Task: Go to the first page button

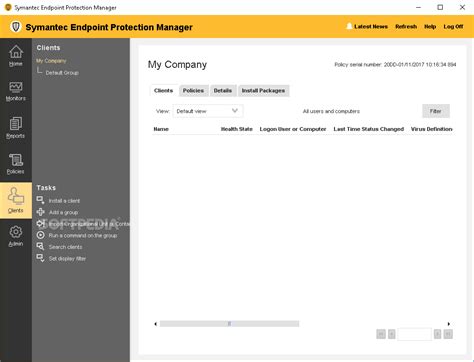Action: 381,334
